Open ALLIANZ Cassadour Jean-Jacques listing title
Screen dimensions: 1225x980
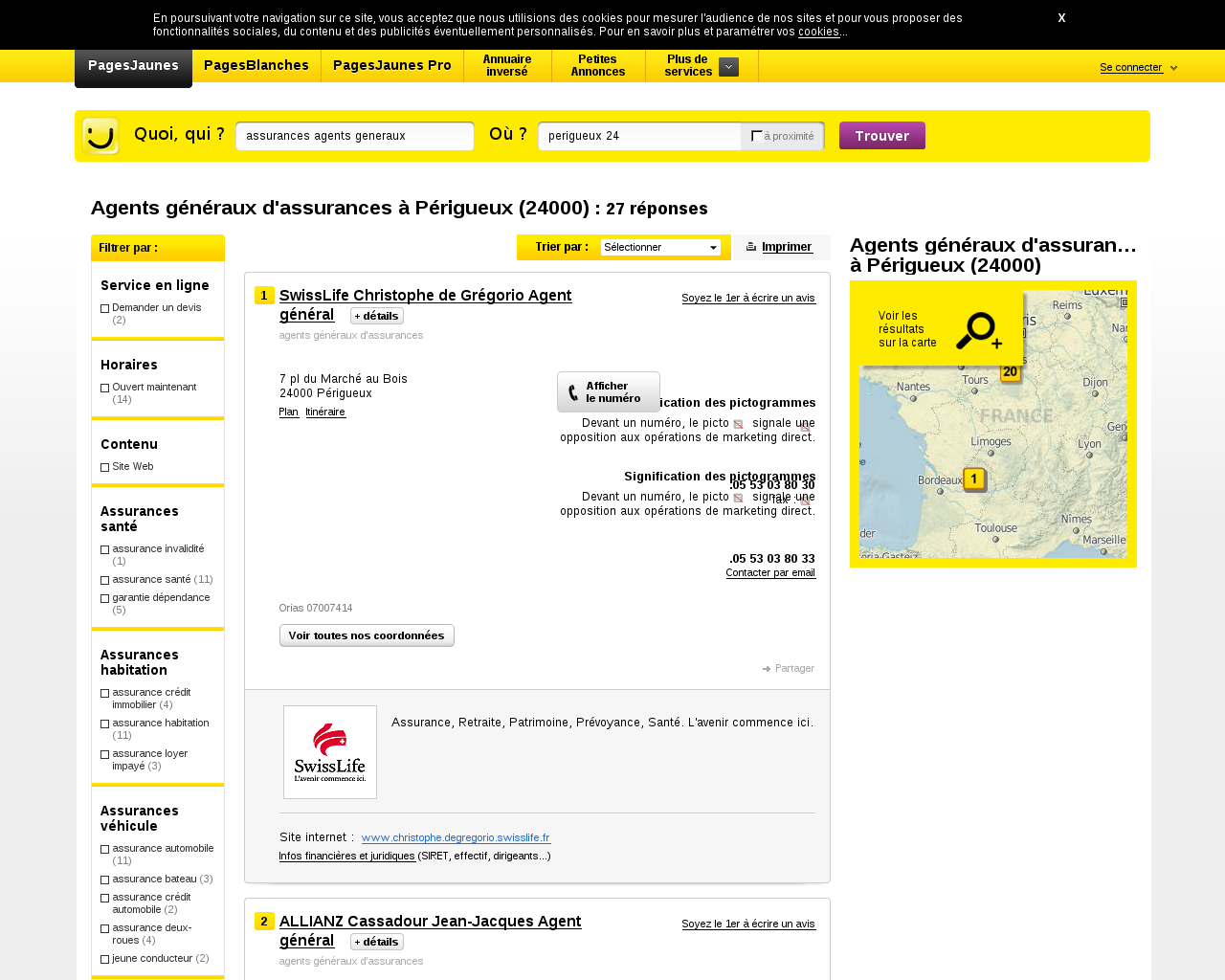[431, 931]
